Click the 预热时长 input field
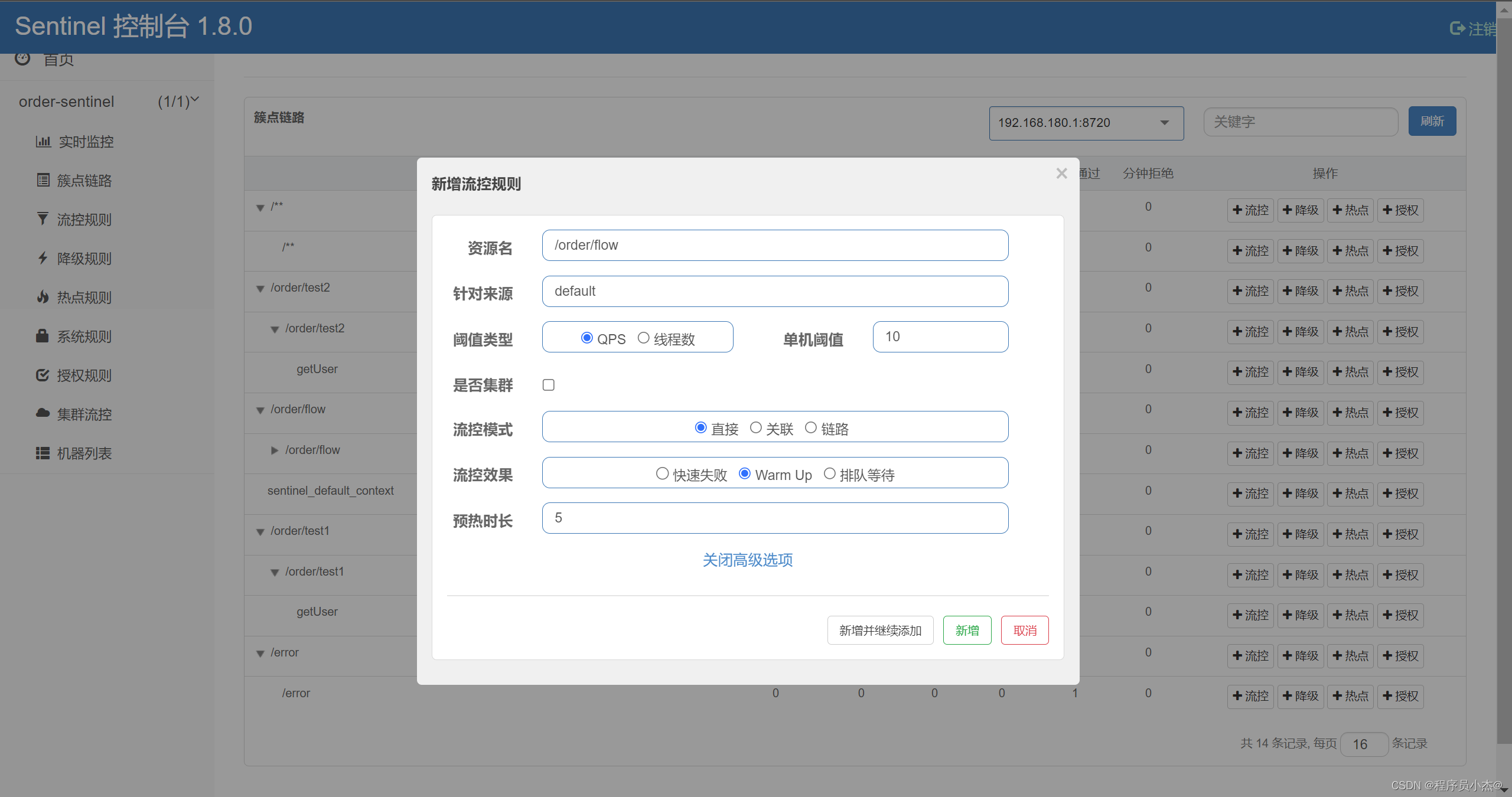1512x797 pixels. 775,518
